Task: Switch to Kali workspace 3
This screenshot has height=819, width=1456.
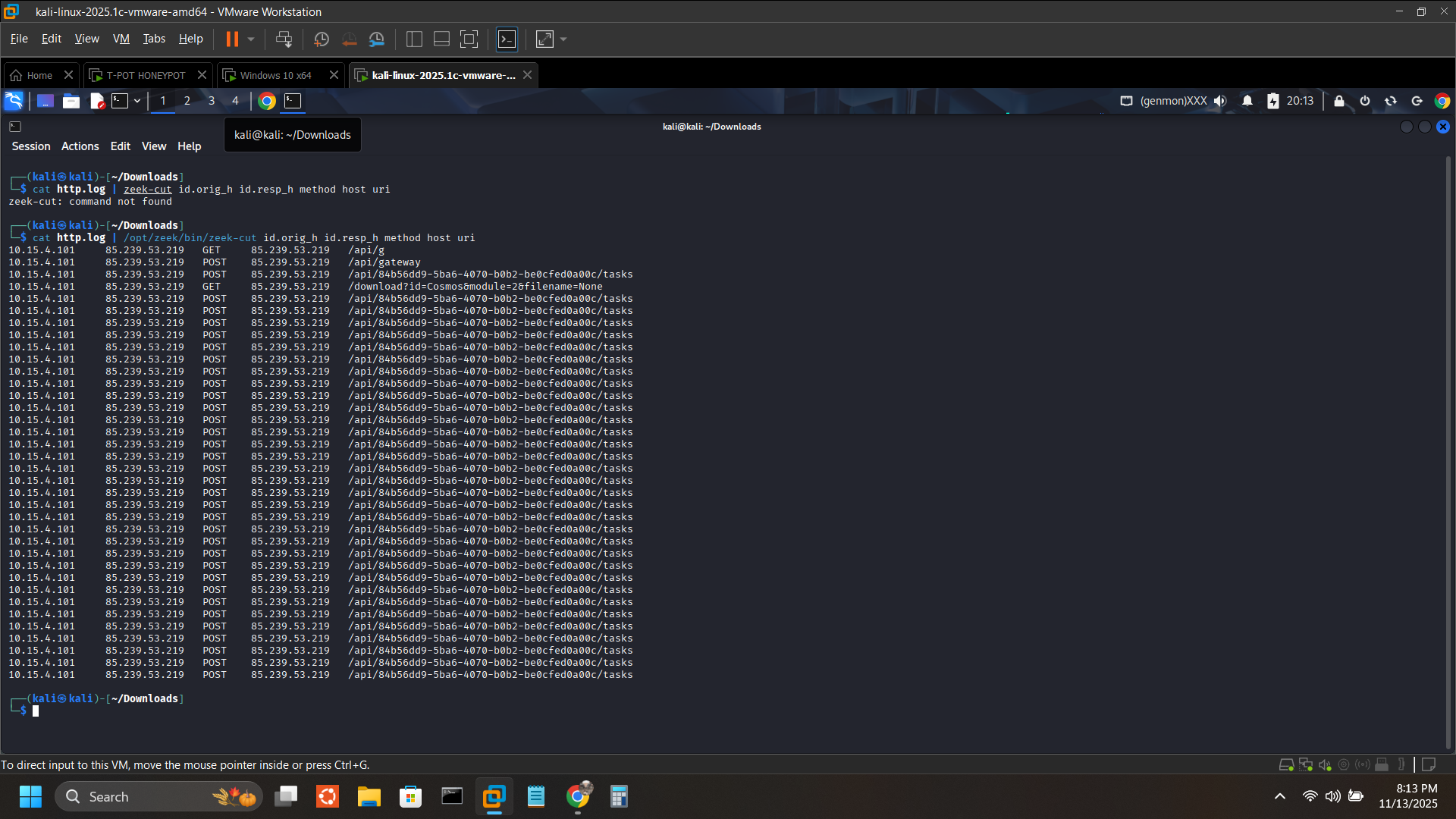Action: (212, 101)
